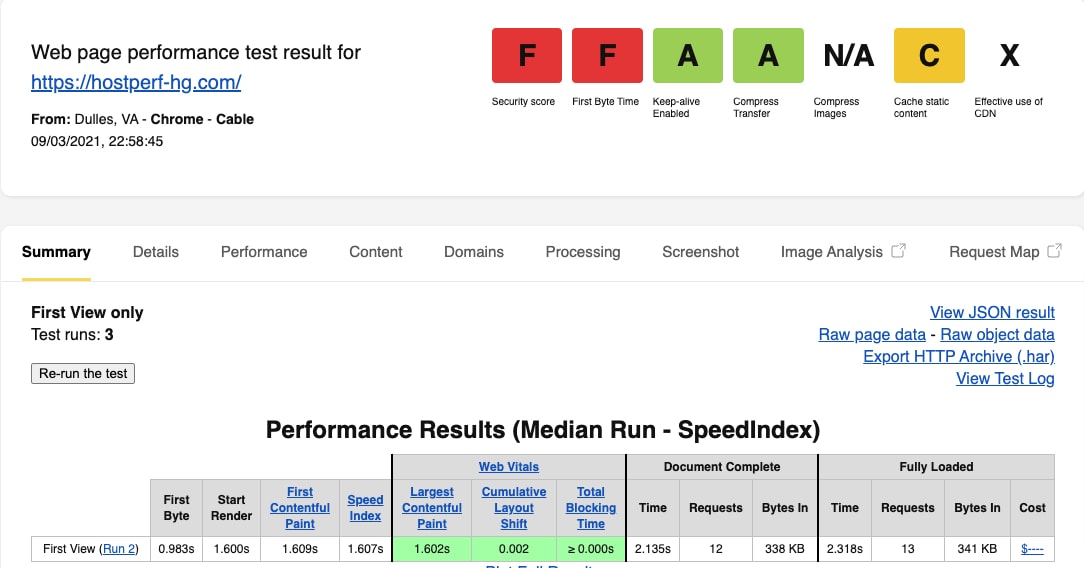Viewport: 1084px width, 568px height.
Task: Open the View Test Log link
Action: point(1005,379)
